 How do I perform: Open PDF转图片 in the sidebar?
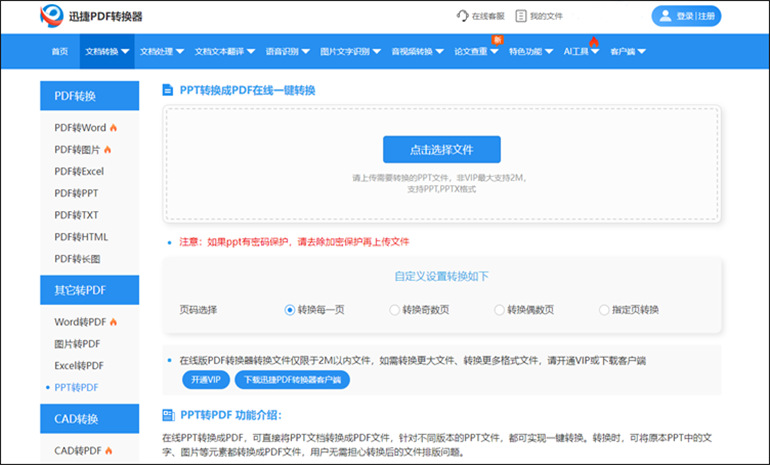click(77, 149)
